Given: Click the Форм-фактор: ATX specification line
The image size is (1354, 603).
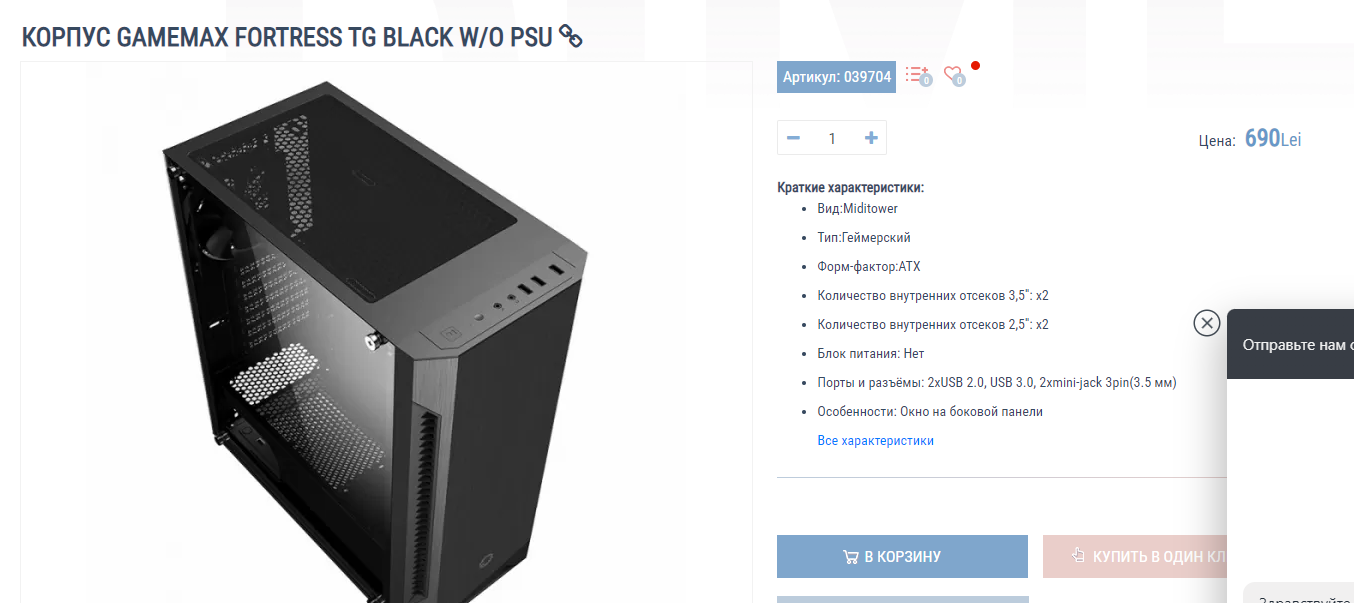Looking at the screenshot, I should pyautogui.click(x=868, y=267).
